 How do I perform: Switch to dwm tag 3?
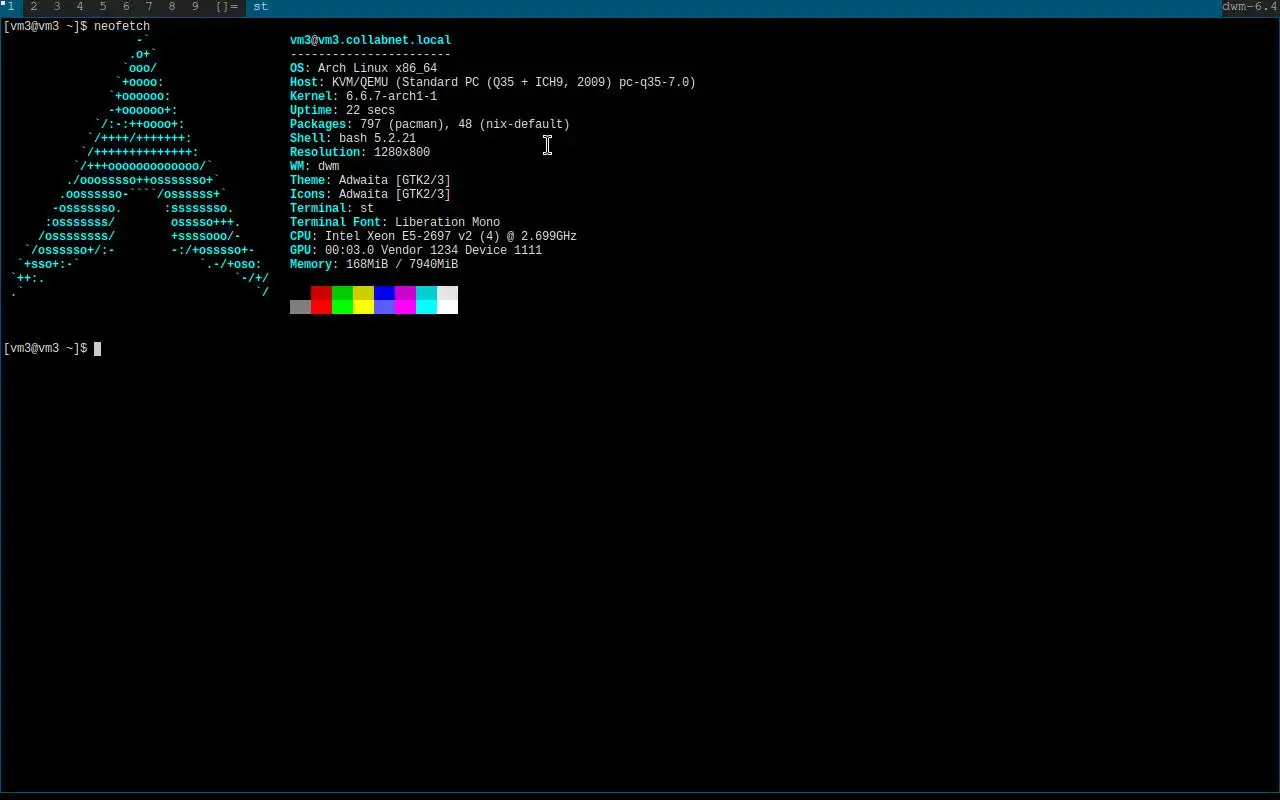57,7
